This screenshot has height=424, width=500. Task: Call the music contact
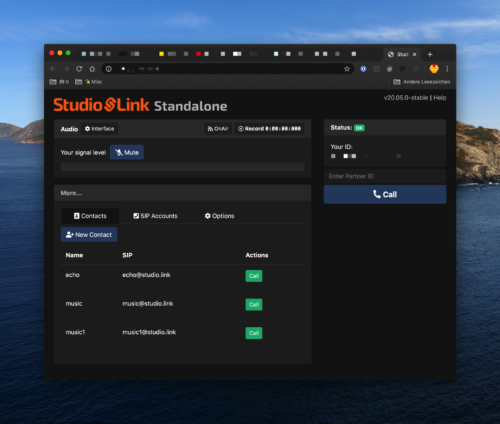[254, 305]
